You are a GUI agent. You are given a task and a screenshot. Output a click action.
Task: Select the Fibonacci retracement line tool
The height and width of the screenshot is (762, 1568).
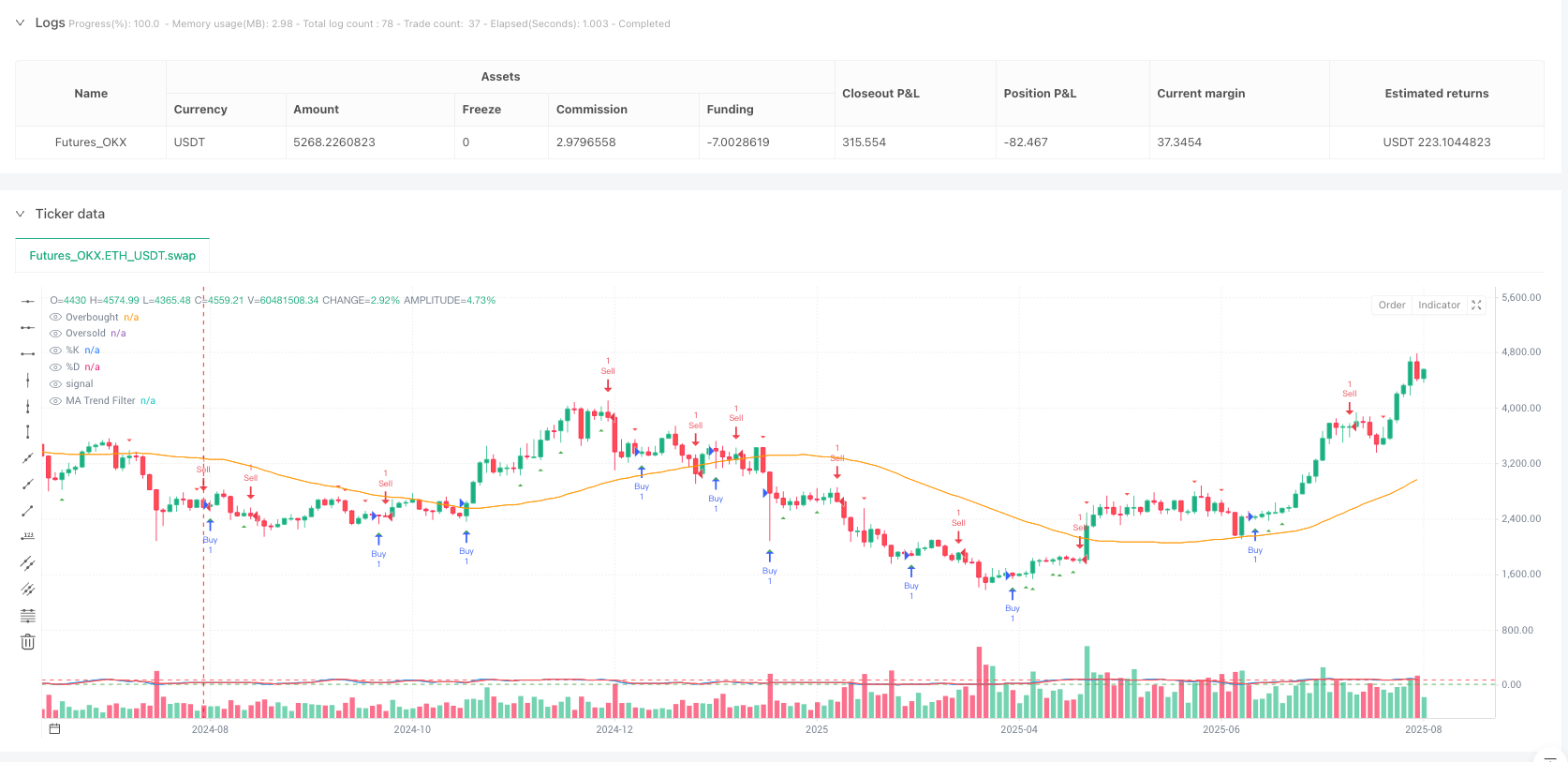click(x=28, y=616)
